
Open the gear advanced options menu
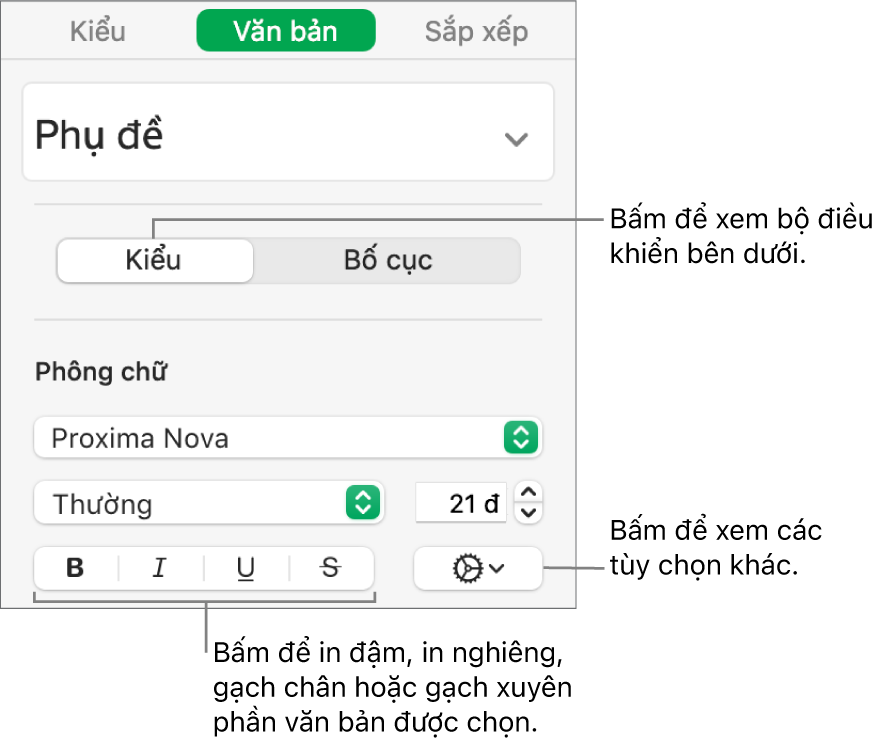click(478, 568)
